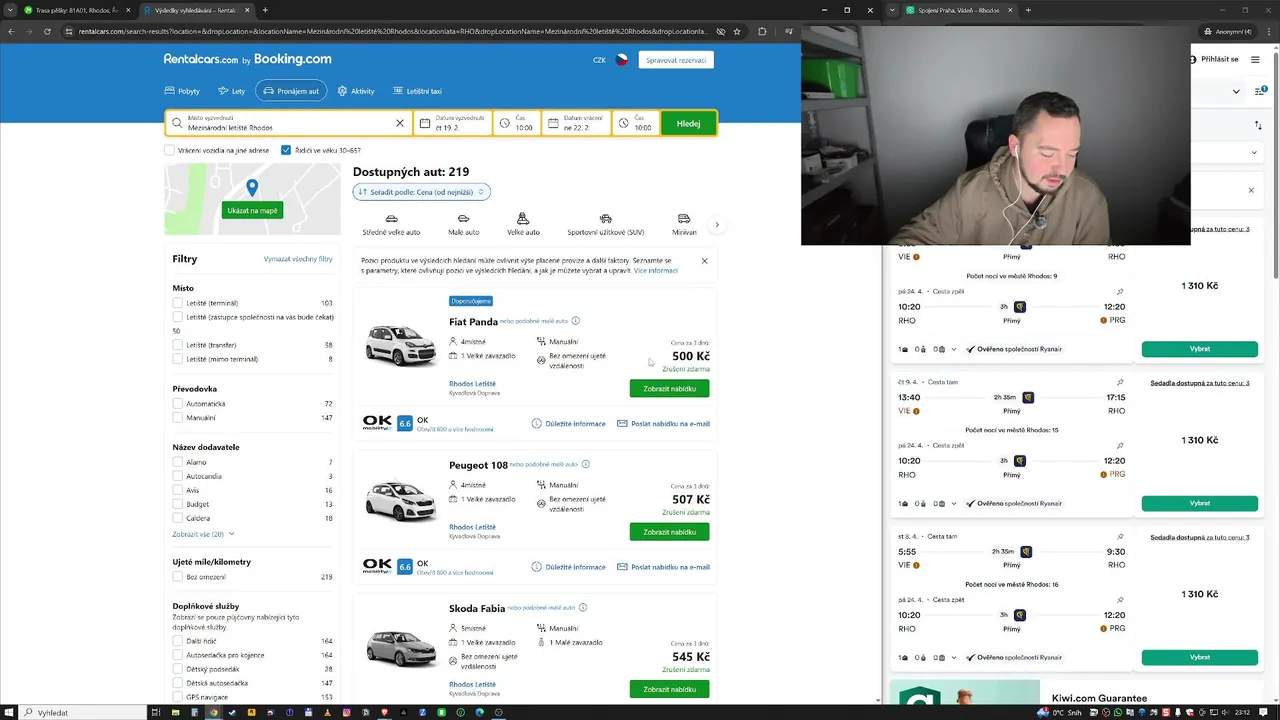Open return date ne 22. 2. picker
1280x720 pixels.
[576, 123]
